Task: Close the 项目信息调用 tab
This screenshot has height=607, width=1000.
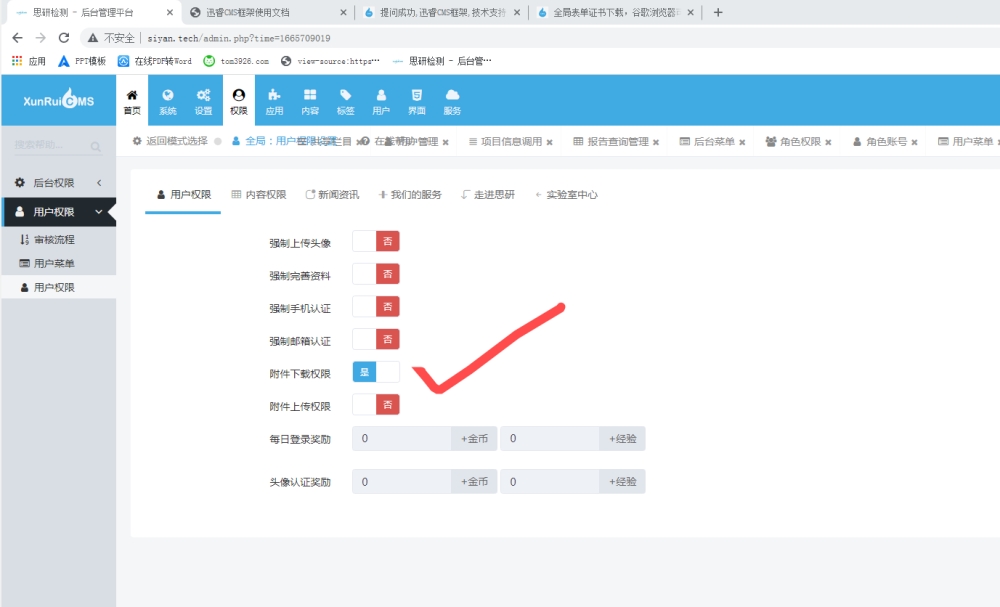Action: 549,142
